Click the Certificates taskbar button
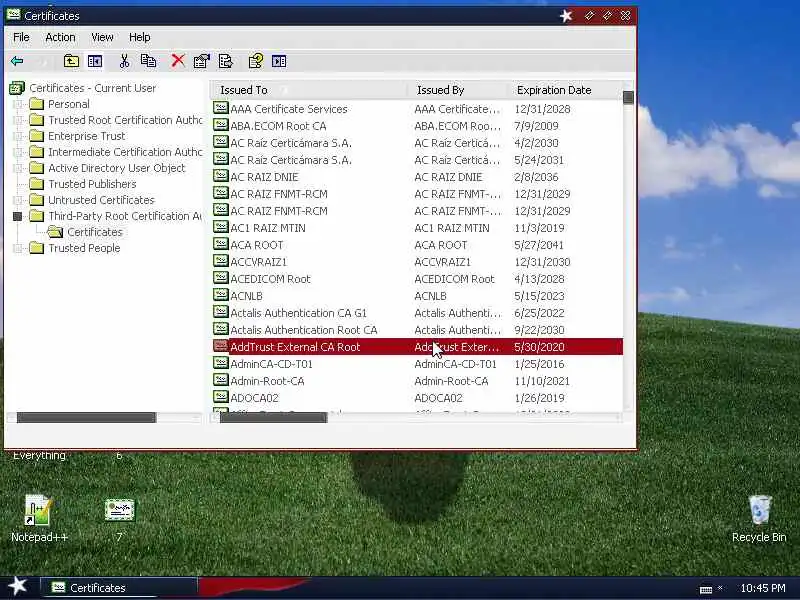This screenshot has width=800, height=600. click(x=118, y=588)
